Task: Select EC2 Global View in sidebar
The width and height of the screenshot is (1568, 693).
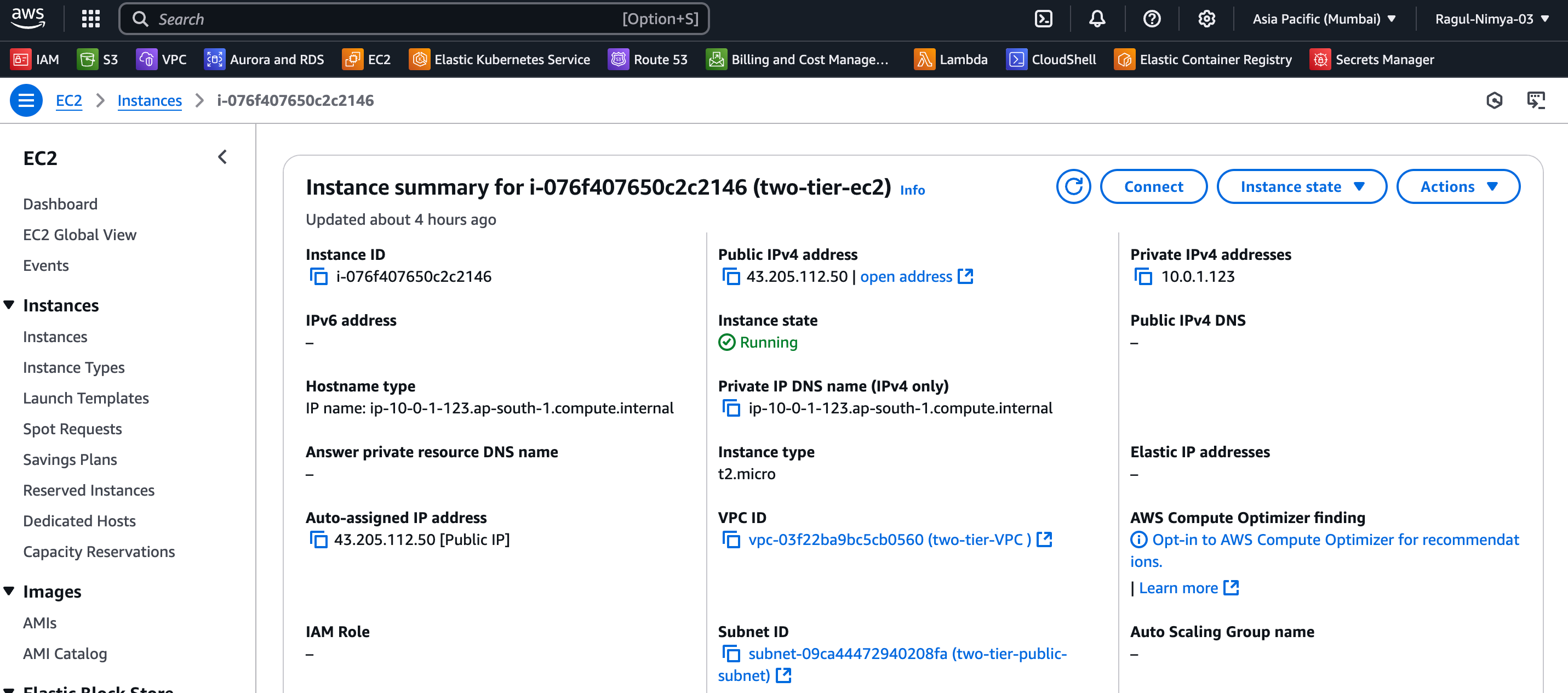Action: point(80,235)
